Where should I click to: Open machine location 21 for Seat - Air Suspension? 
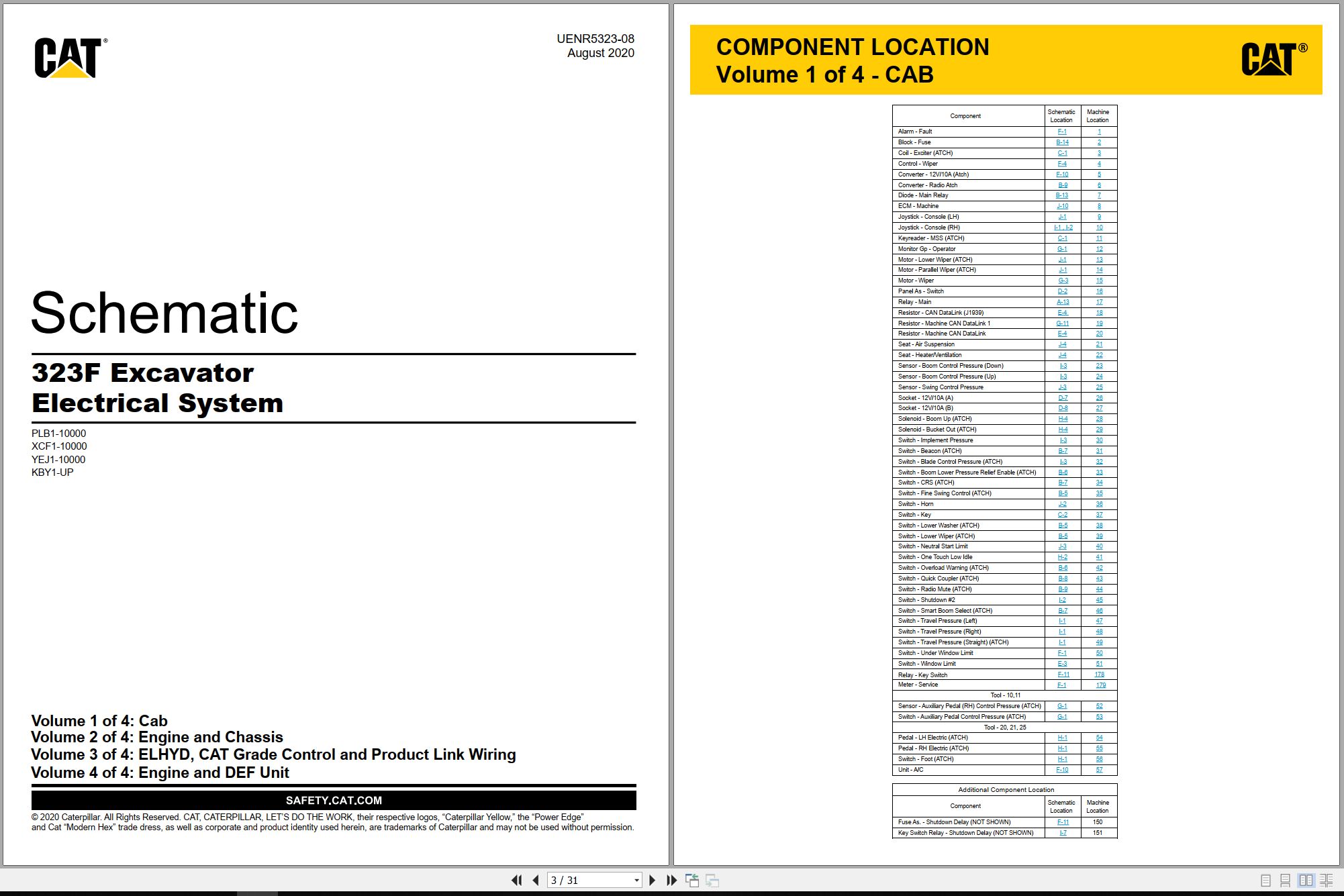(x=1099, y=344)
